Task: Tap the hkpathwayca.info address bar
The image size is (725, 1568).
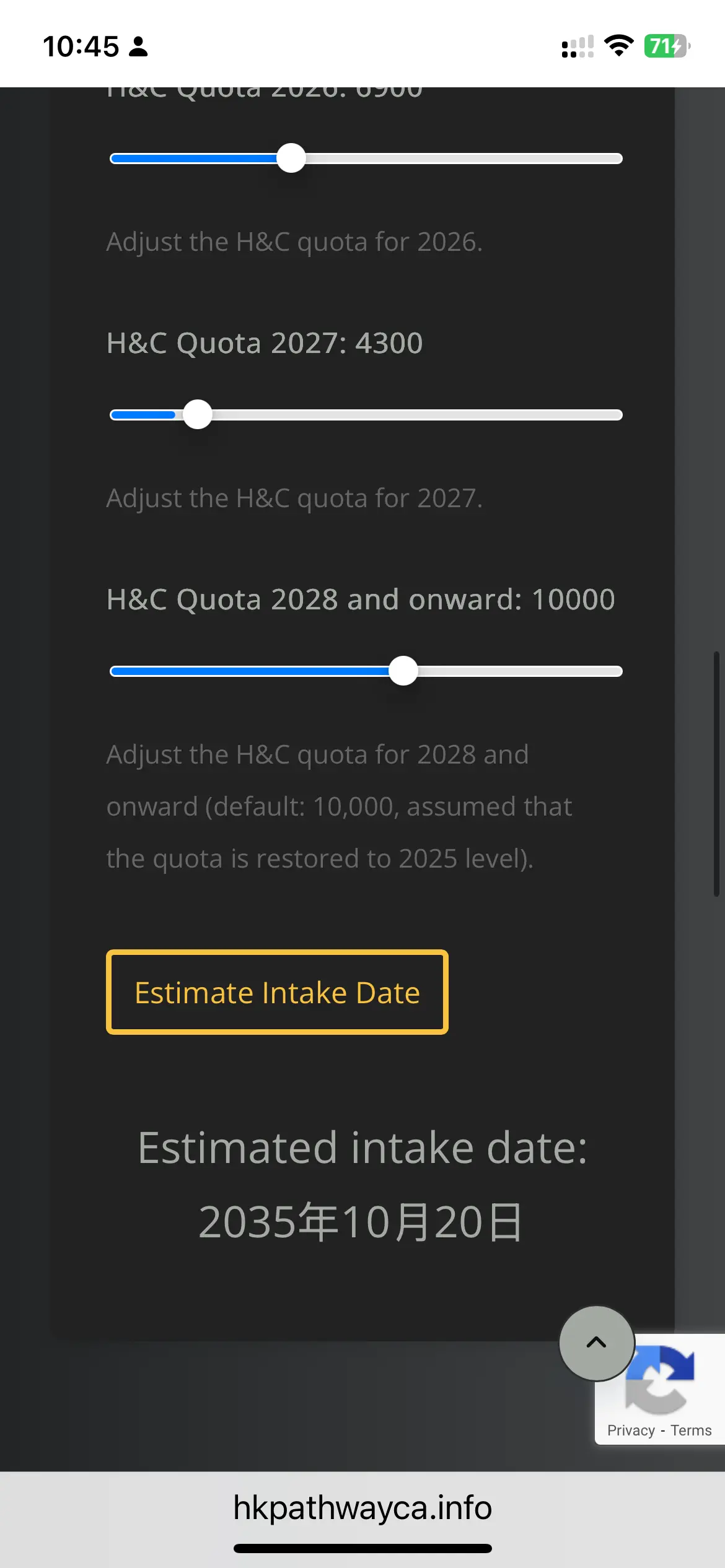Action: (x=362, y=1507)
